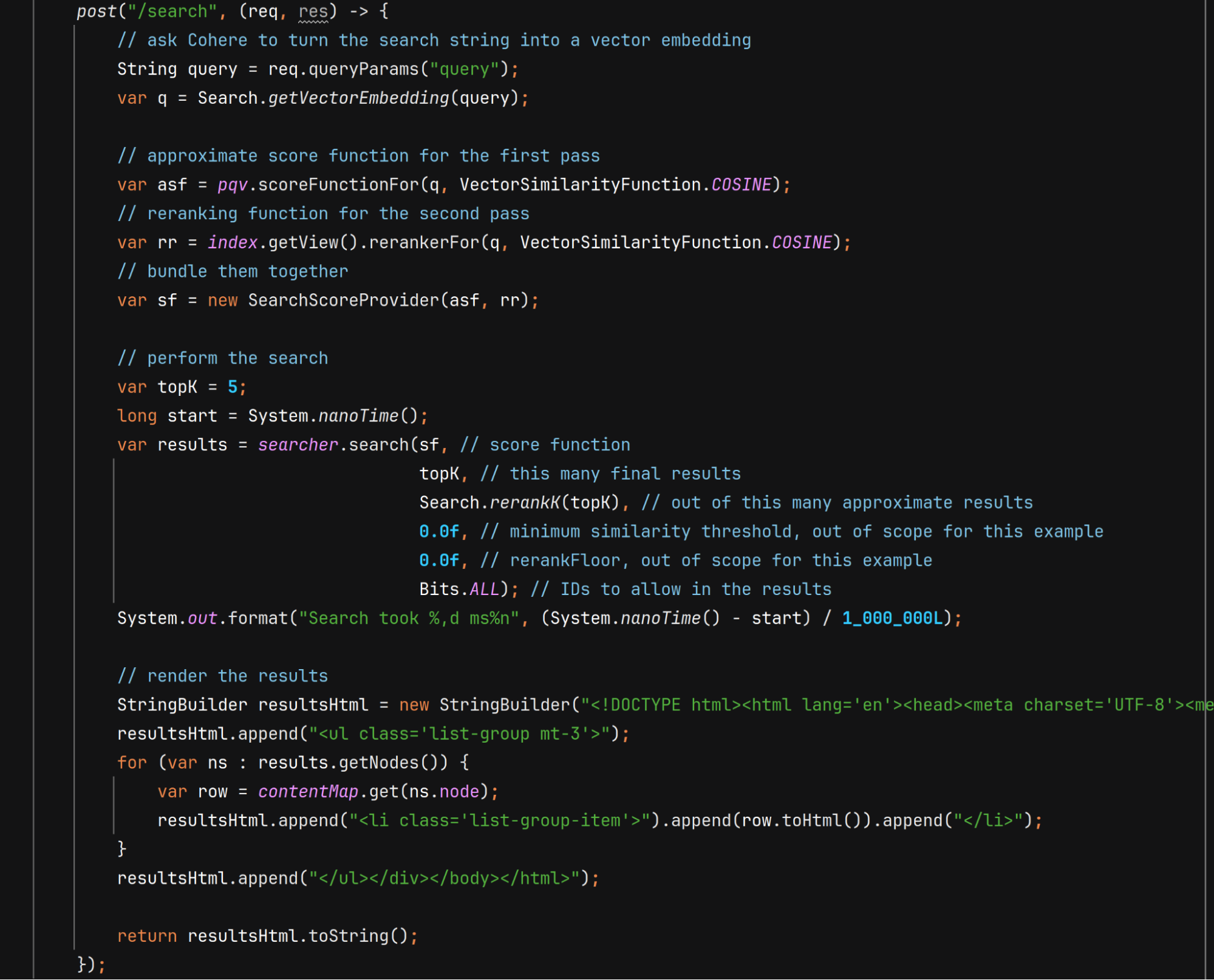
Task: Click the 1_000_000L numeric literal
Action: [892, 619]
